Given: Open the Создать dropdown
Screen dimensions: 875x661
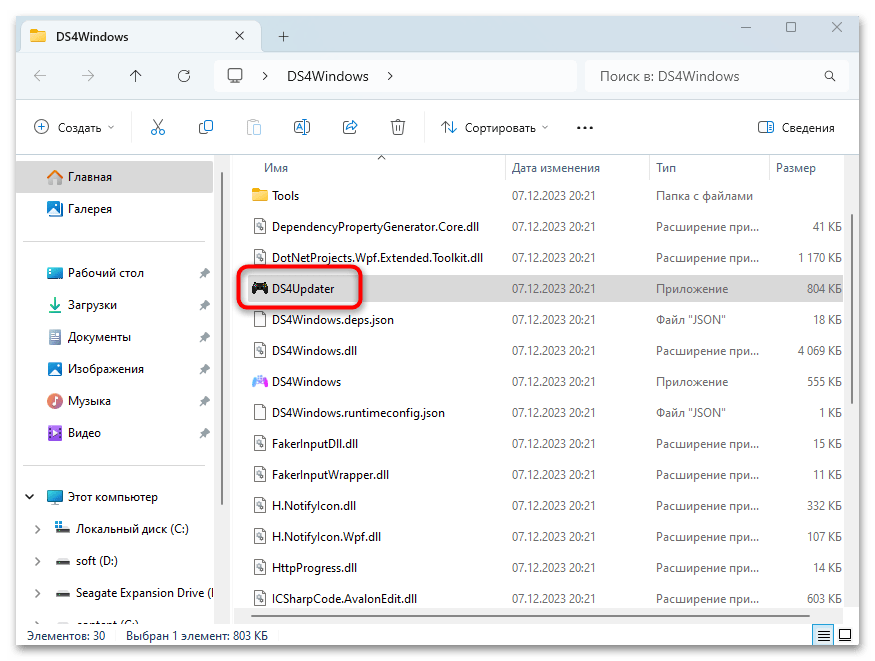Looking at the screenshot, I should [74, 128].
